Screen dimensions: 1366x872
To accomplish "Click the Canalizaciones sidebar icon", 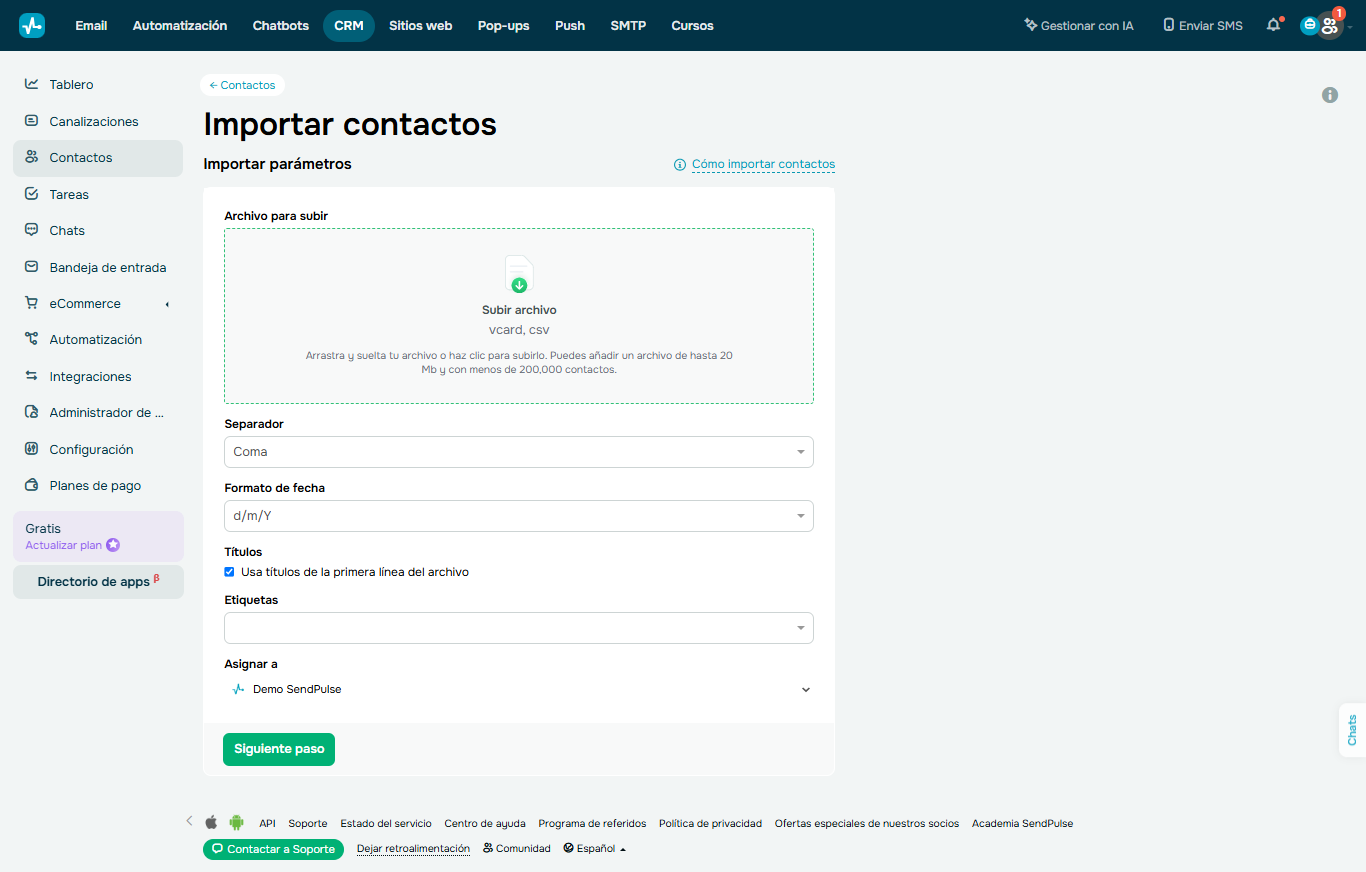I will coord(32,121).
